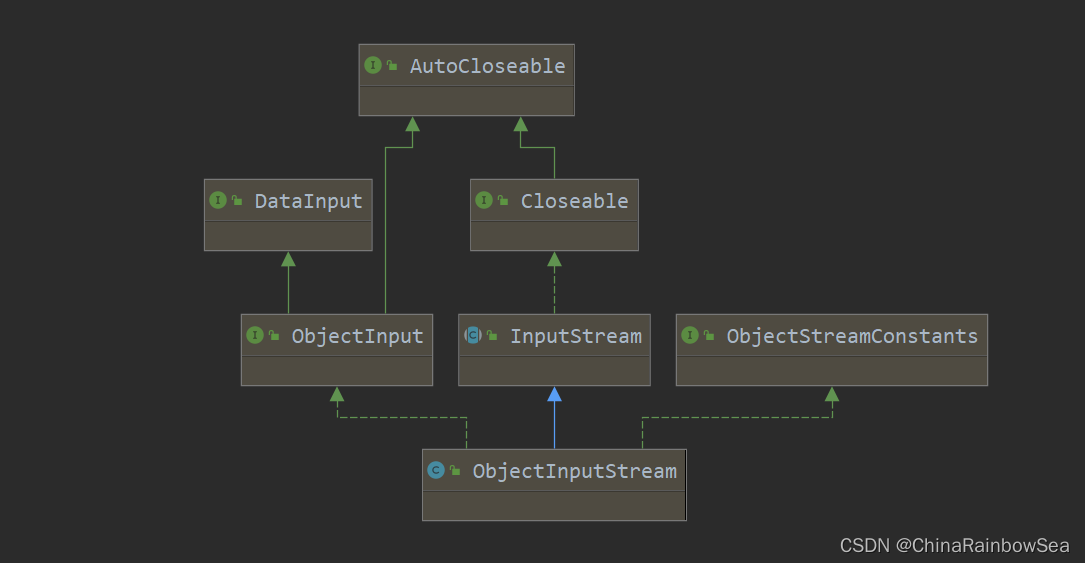Select the Closeable node label
The width and height of the screenshot is (1085, 563).
(574, 201)
